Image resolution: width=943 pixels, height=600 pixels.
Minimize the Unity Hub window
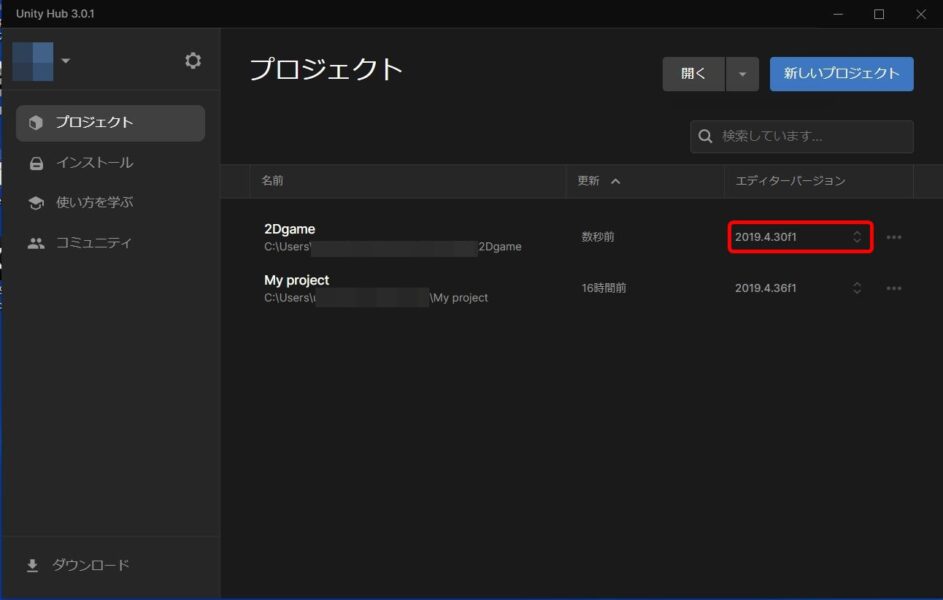(838, 14)
